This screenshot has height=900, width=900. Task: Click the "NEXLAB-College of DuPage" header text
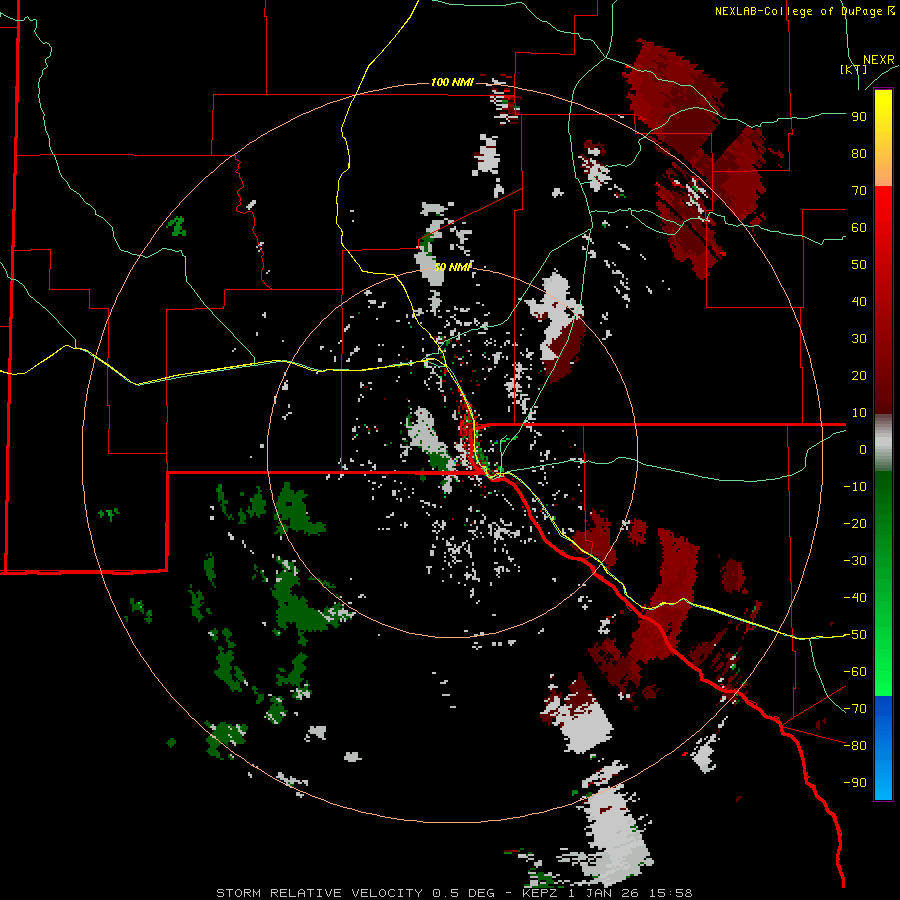click(x=798, y=11)
